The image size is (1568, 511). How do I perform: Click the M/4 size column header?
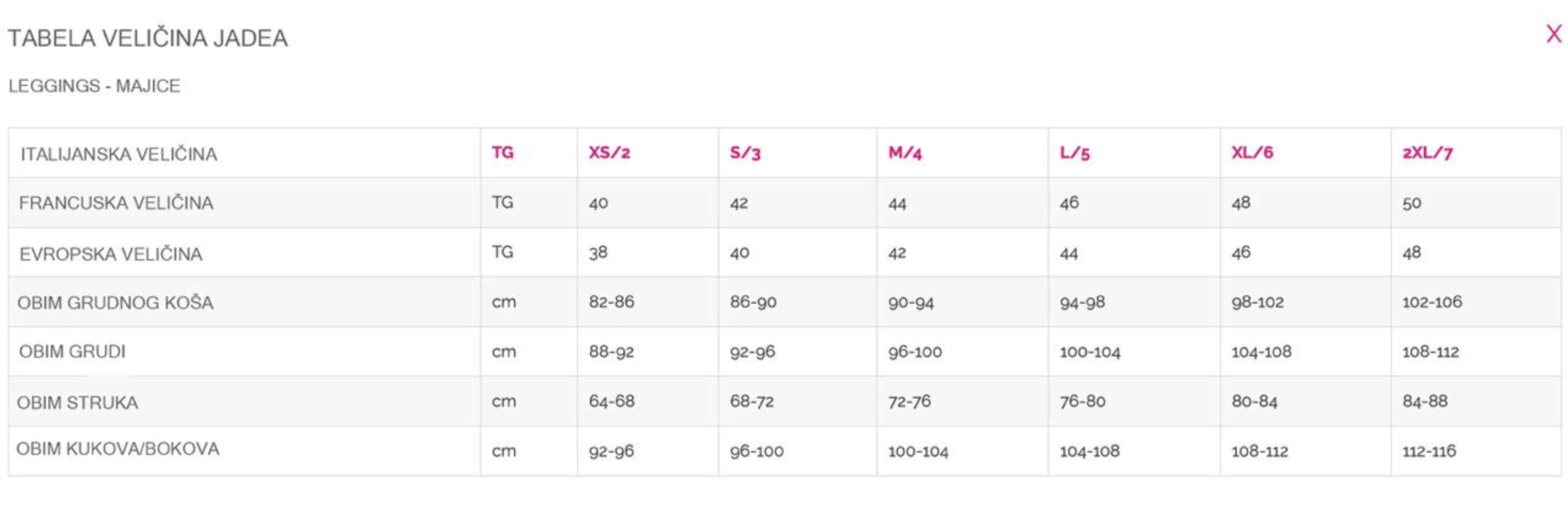(x=905, y=153)
